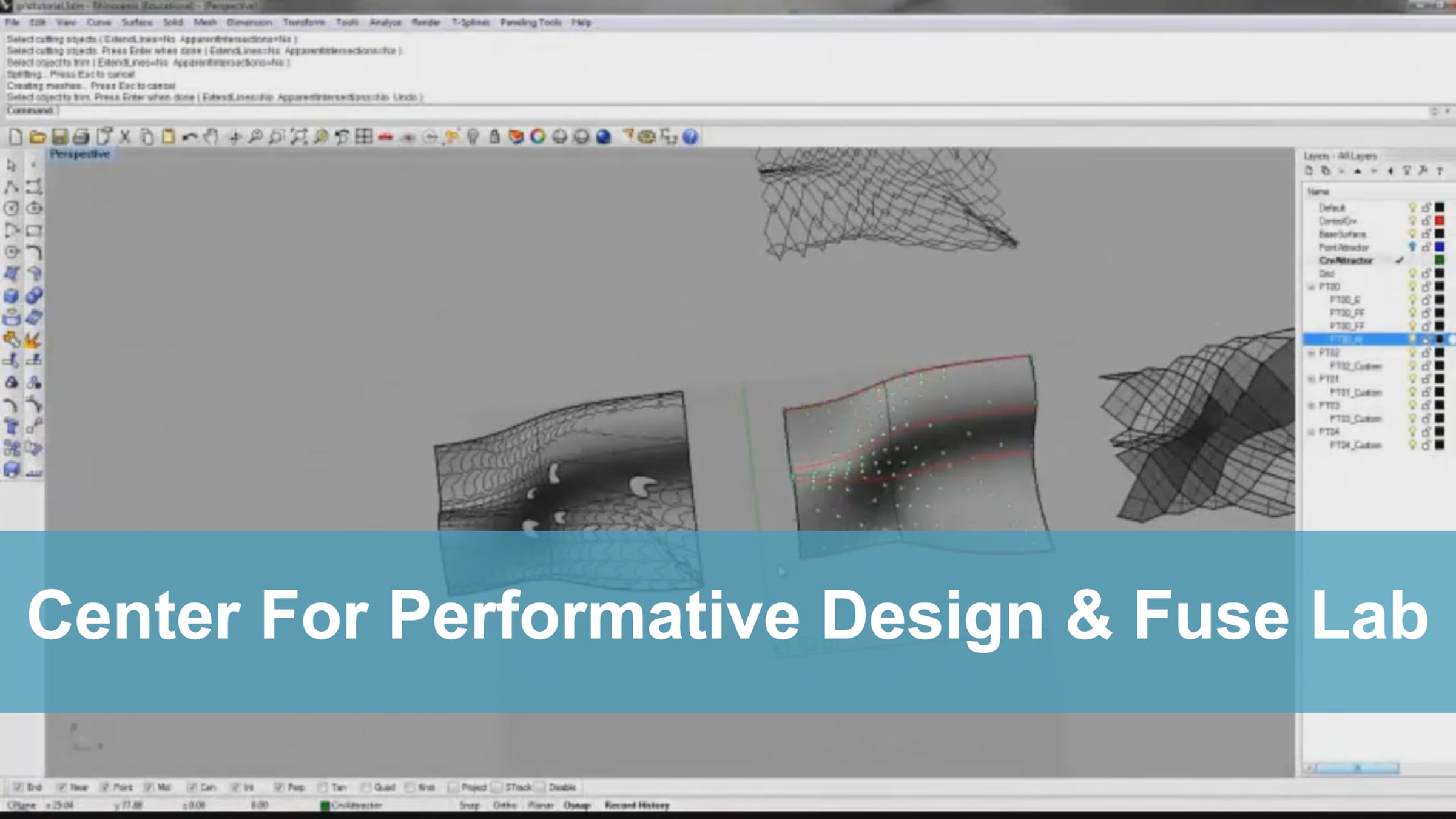Screen dimensions: 1456x819
Task: Click the Help question mark icon
Action: 690,136
